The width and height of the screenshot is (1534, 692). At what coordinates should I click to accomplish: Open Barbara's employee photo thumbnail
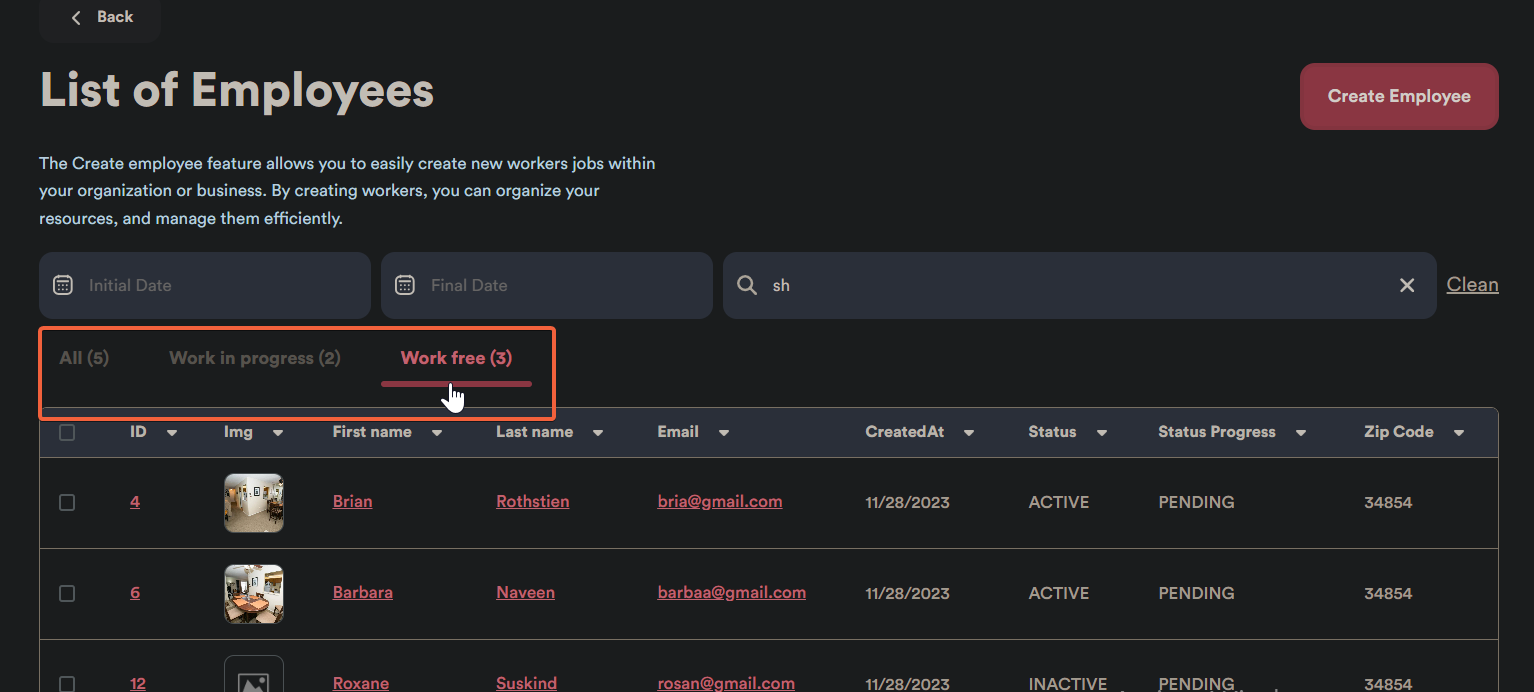pyautogui.click(x=254, y=593)
